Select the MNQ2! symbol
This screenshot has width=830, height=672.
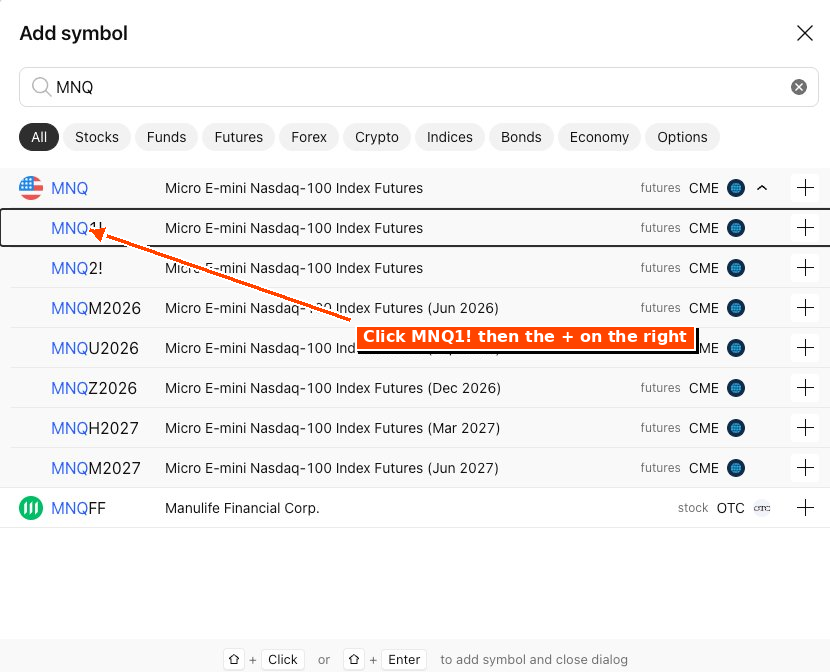coord(77,268)
